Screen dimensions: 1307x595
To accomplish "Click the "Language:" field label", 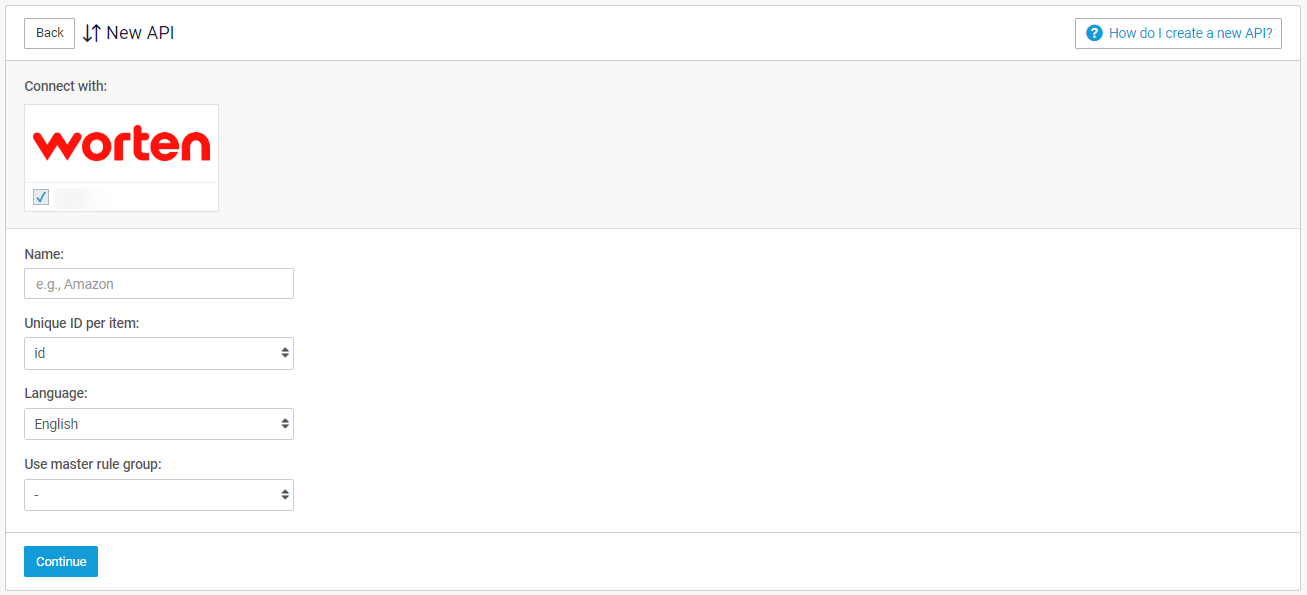I will click(55, 394).
